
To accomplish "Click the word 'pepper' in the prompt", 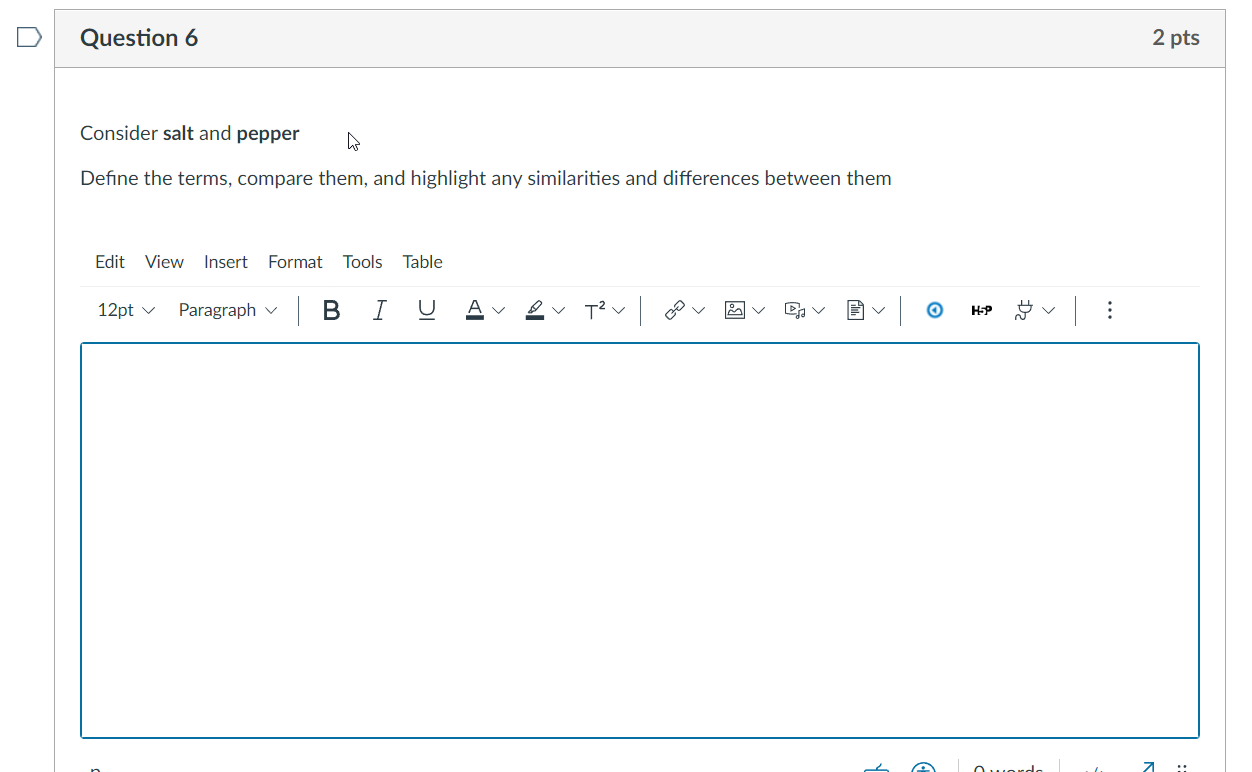I will 268,134.
